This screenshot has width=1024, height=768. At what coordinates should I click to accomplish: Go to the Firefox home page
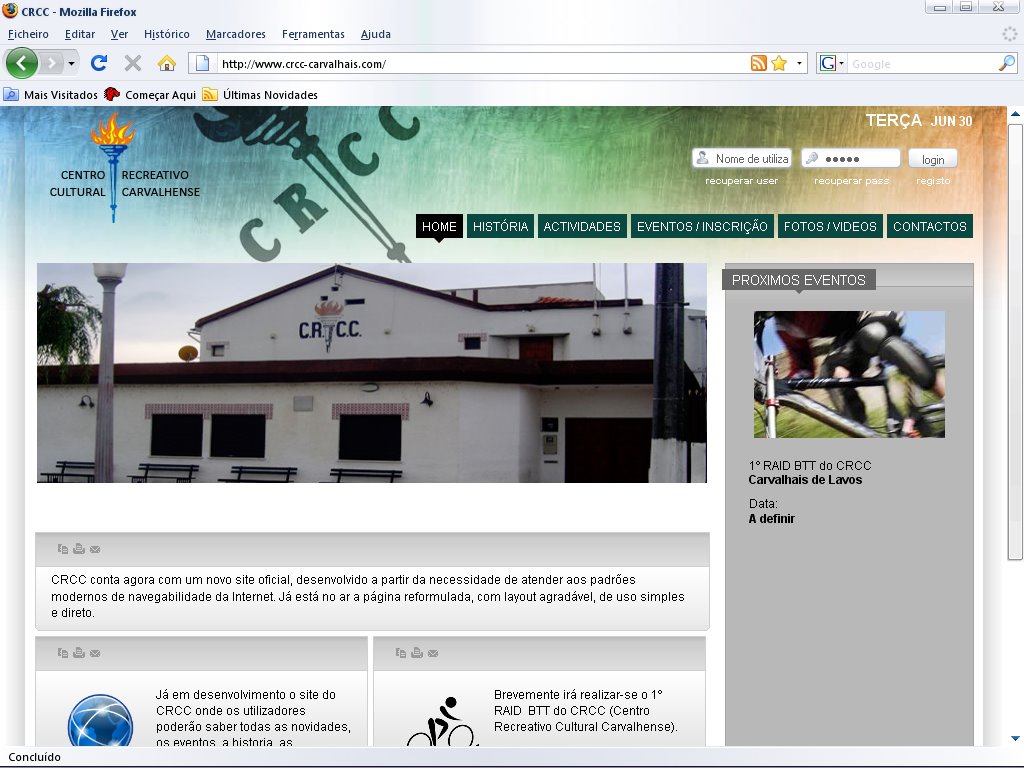[x=166, y=62]
